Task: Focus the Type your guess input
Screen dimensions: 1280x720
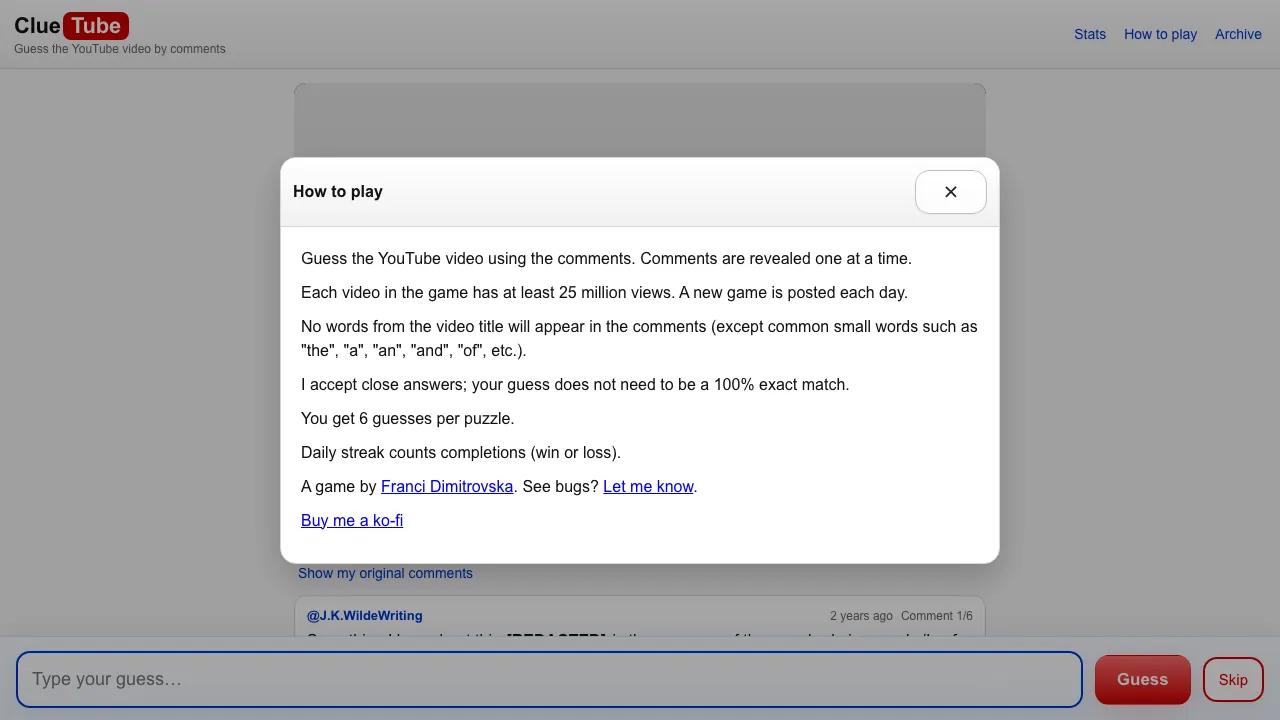Action: click(549, 679)
